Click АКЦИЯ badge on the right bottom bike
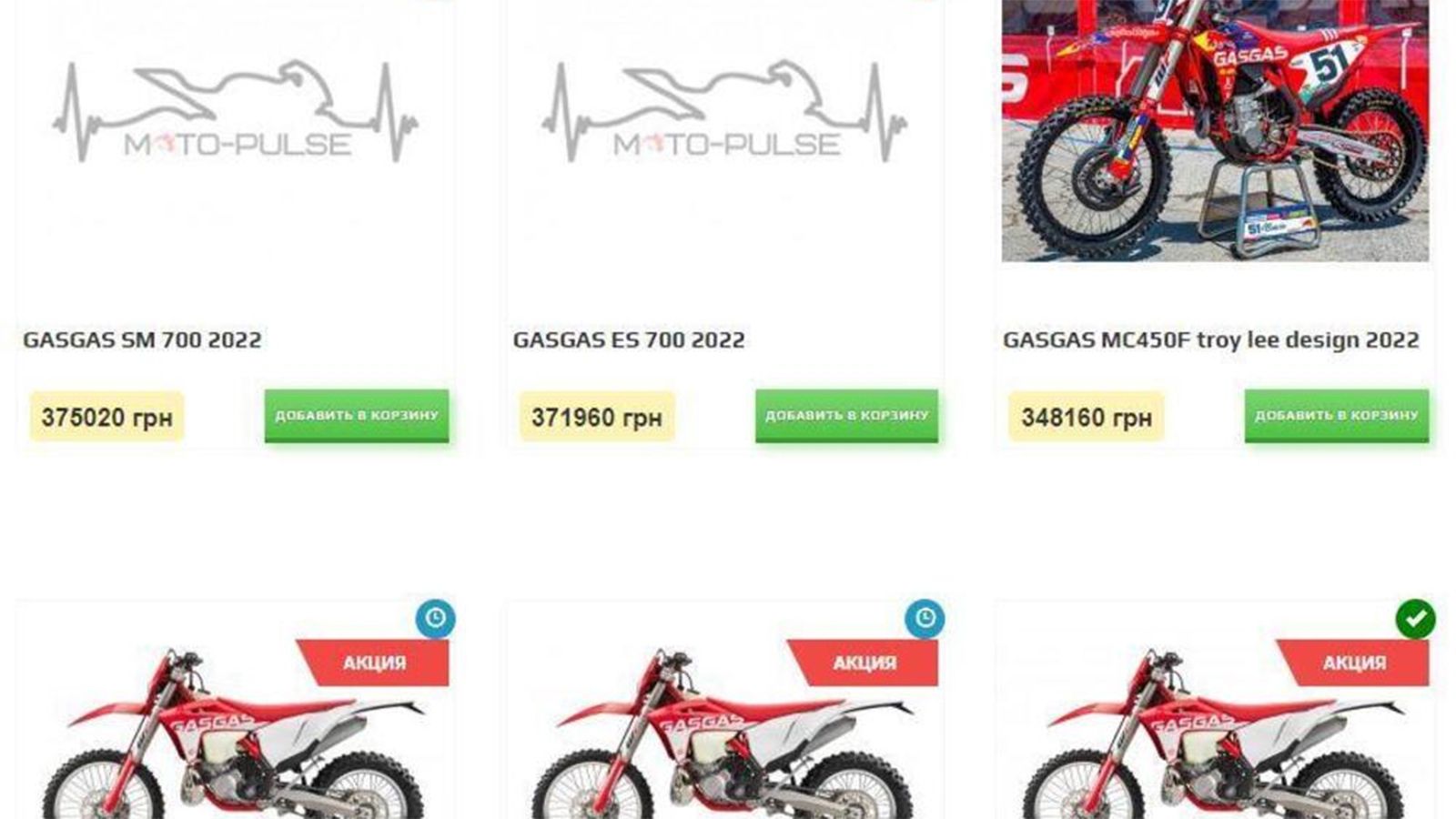The height and width of the screenshot is (819, 1456). coord(1352,662)
